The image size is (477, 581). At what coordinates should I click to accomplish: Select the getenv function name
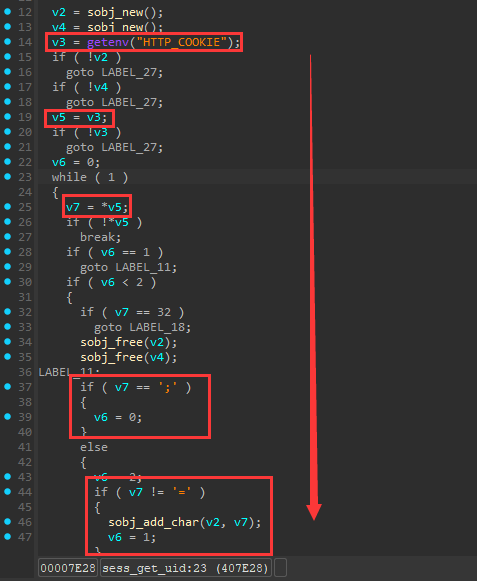tap(108, 42)
